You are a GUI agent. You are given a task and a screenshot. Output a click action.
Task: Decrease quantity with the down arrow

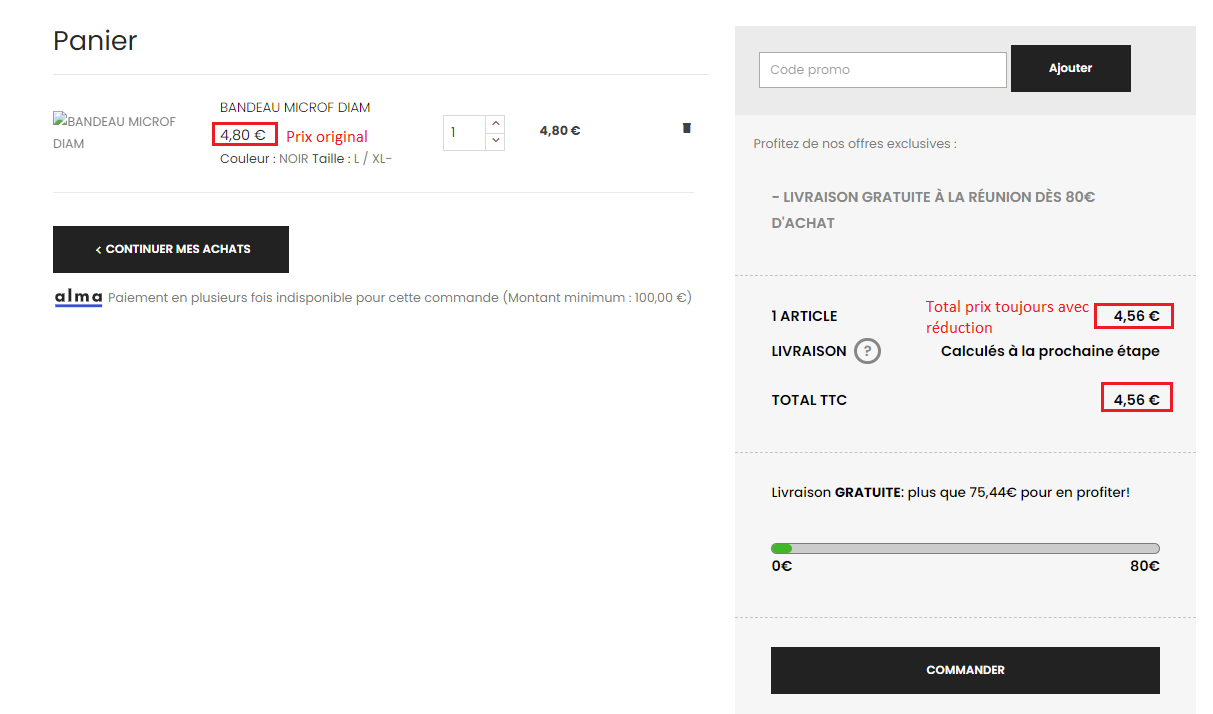[496, 141]
